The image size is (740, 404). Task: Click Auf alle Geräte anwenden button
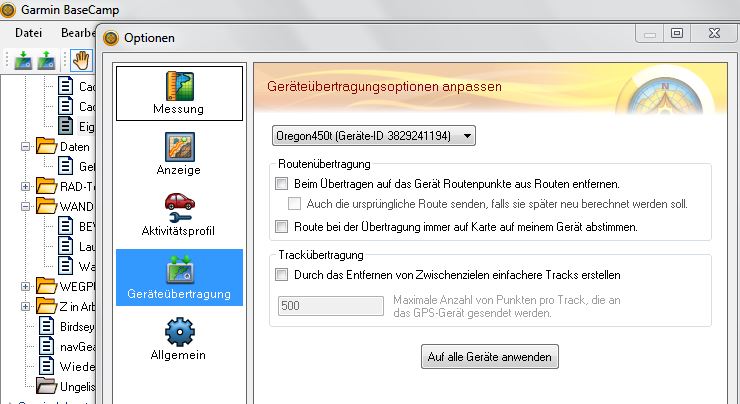(489, 357)
